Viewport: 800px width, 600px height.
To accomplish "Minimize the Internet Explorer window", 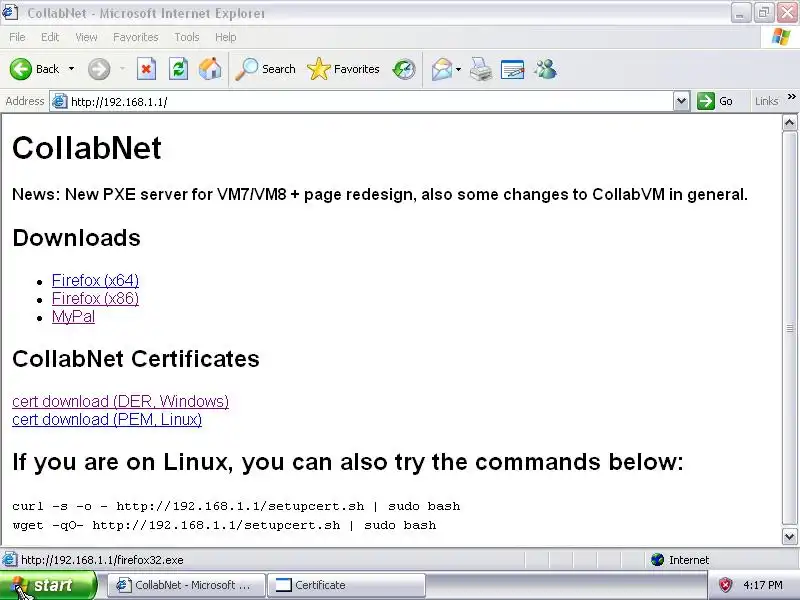I will click(740, 13).
